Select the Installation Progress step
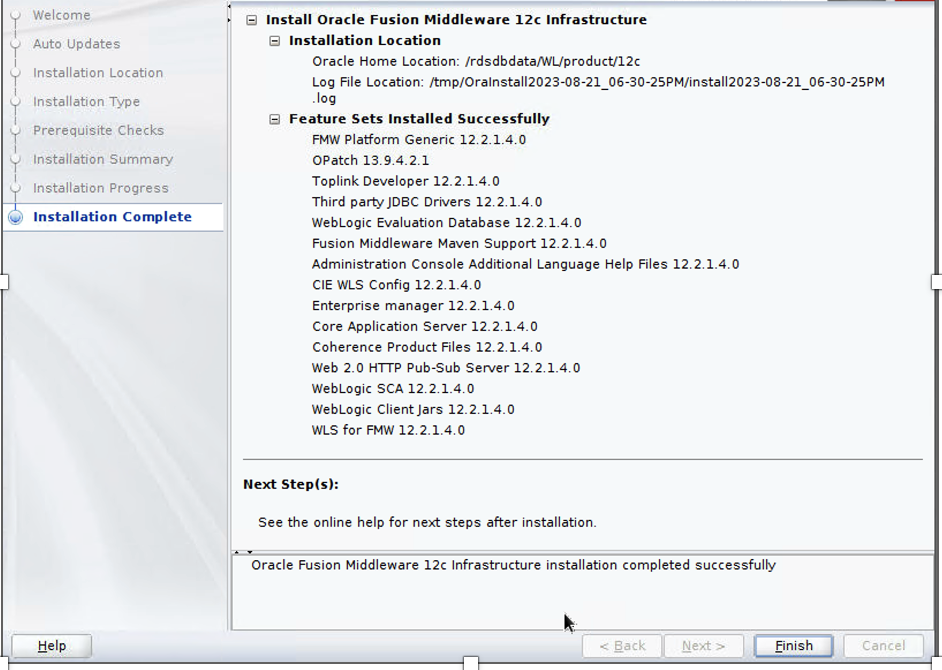The width and height of the screenshot is (942, 670). 101,188
